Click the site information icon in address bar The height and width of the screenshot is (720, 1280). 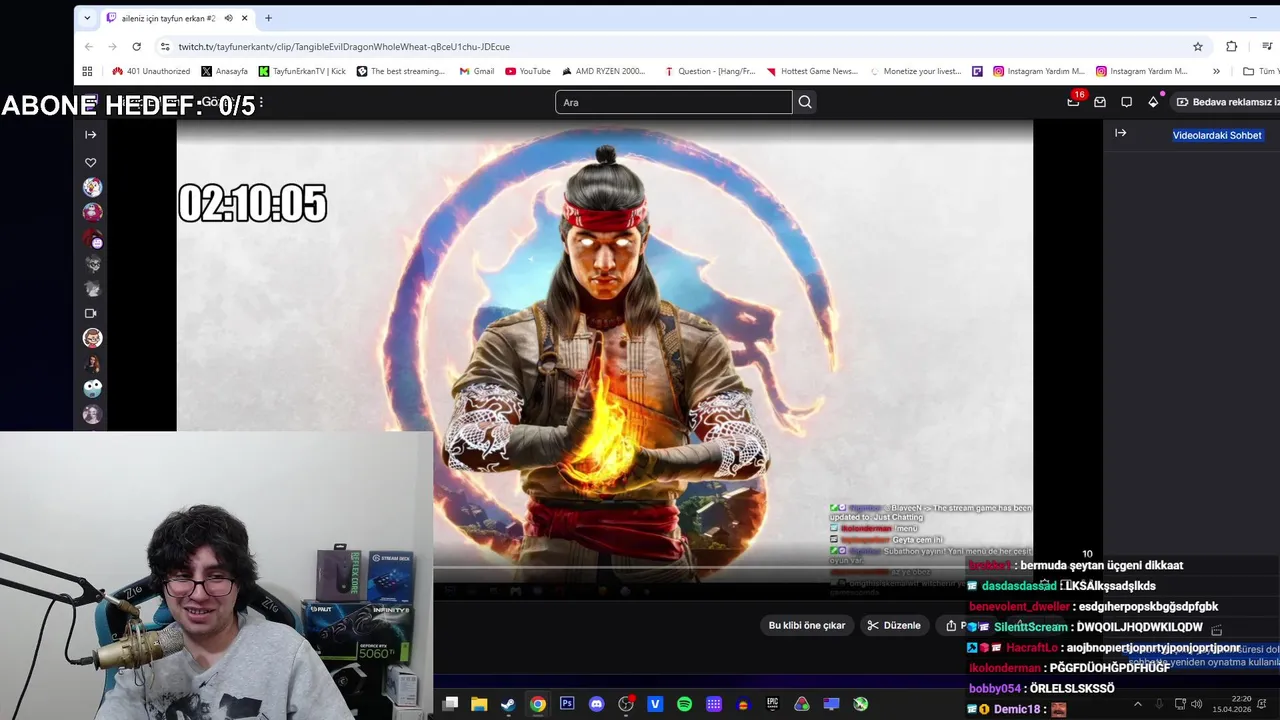[x=164, y=46]
